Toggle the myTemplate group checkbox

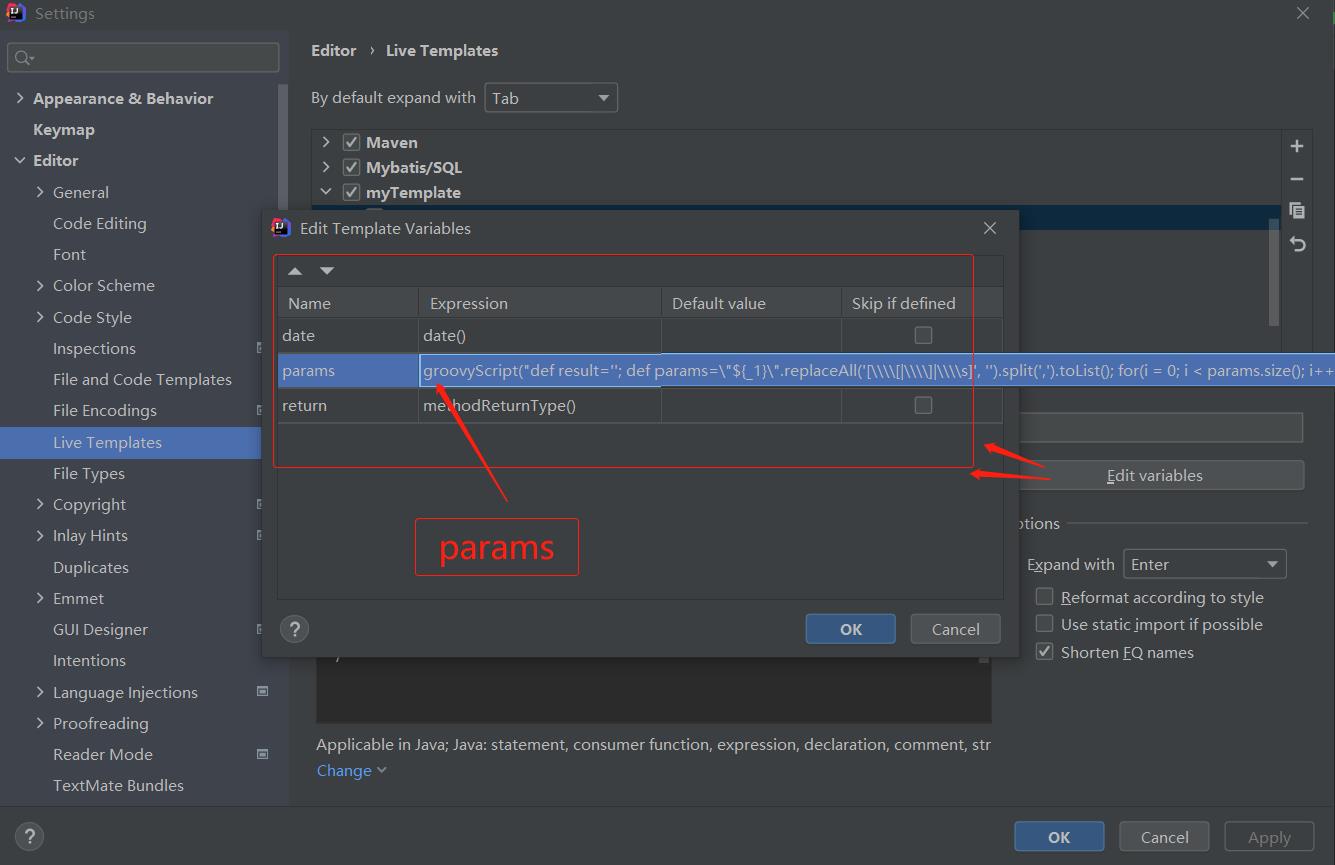pyautogui.click(x=351, y=192)
